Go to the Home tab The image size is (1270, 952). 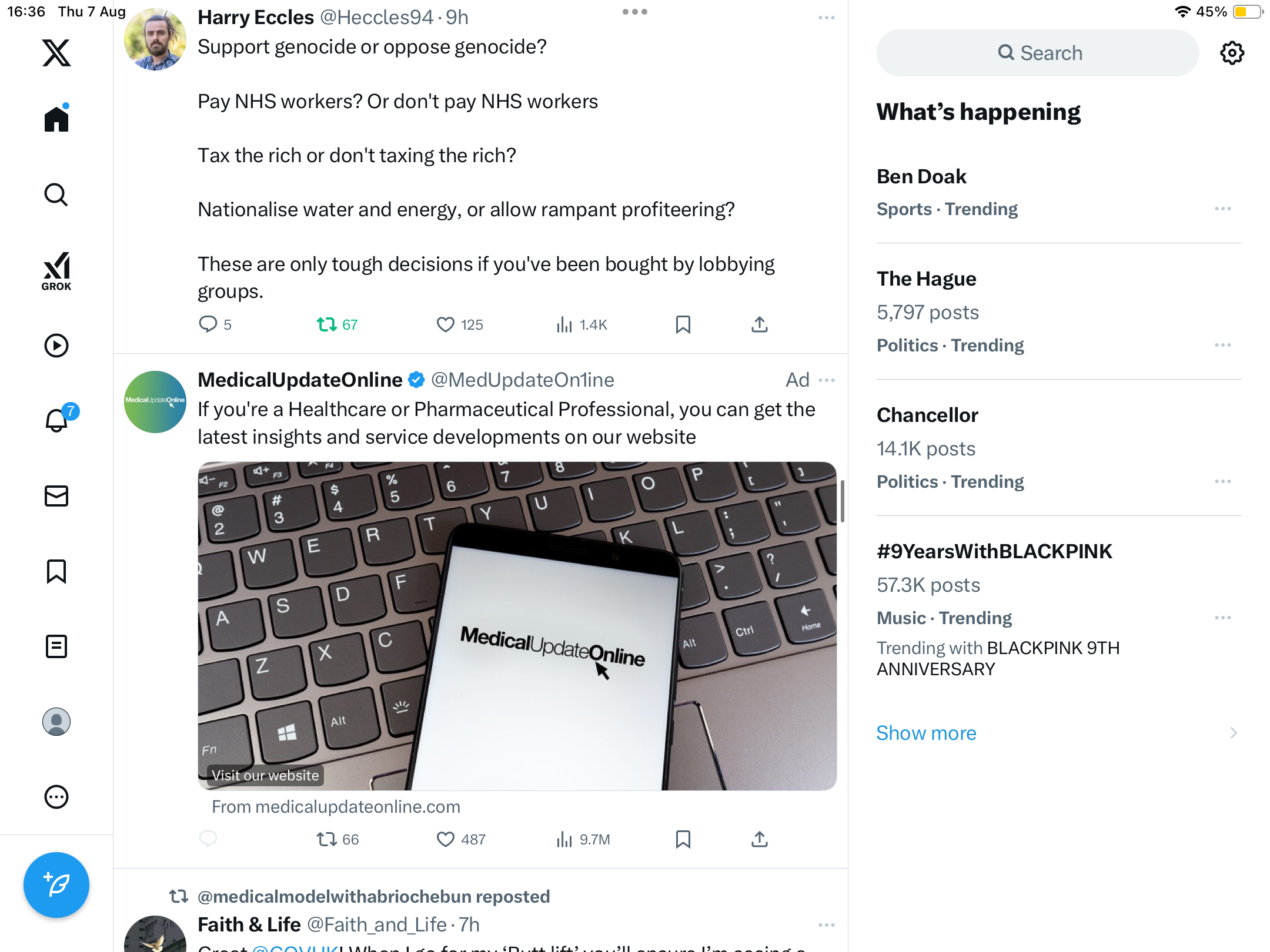[x=56, y=119]
